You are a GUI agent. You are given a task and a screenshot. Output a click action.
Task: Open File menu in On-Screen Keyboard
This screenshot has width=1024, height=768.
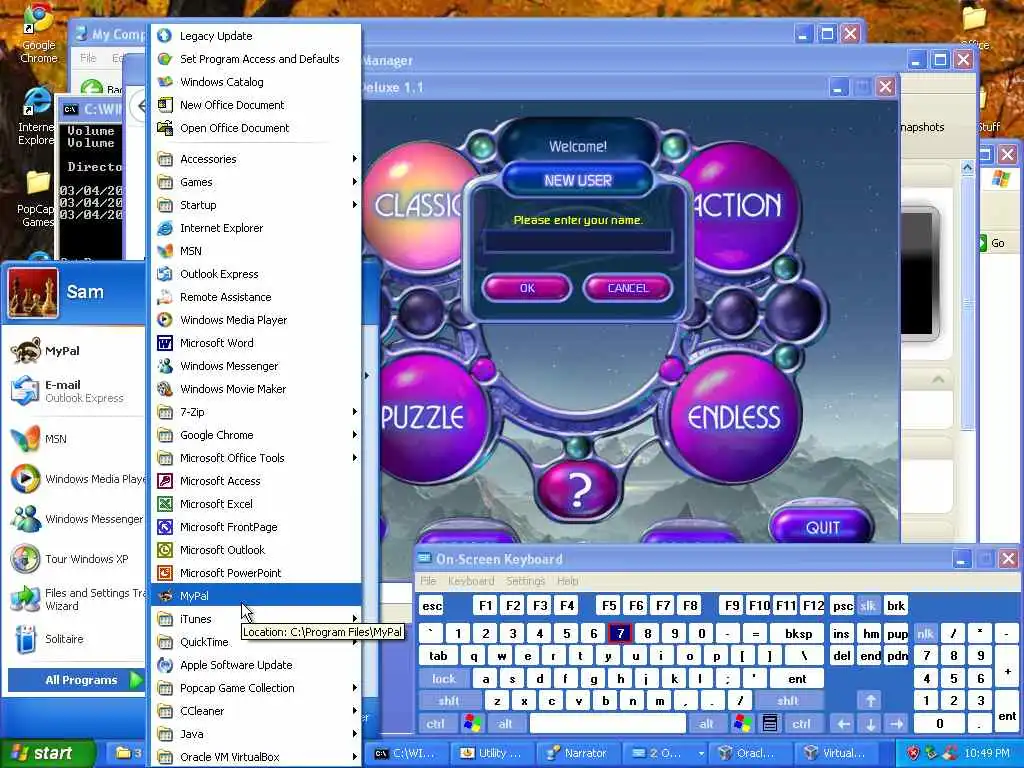(x=428, y=581)
